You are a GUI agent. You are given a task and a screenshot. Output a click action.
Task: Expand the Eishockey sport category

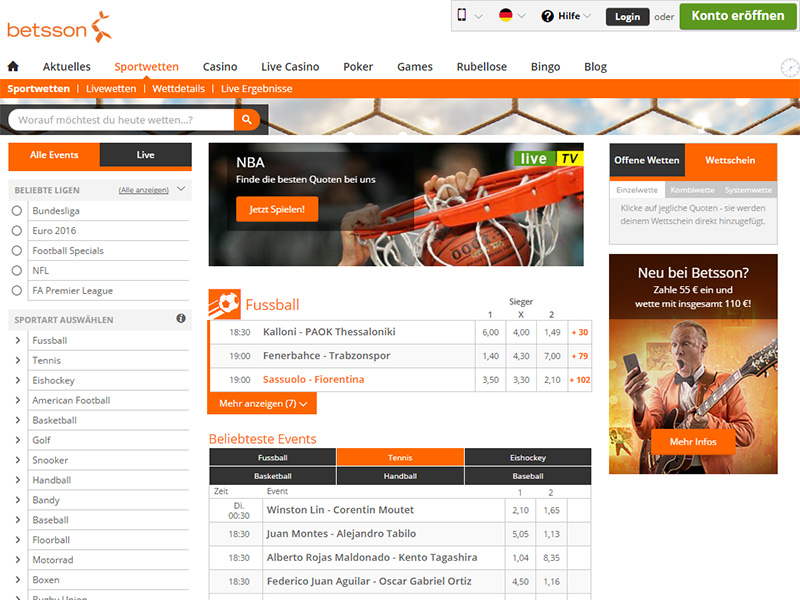[x=18, y=380]
